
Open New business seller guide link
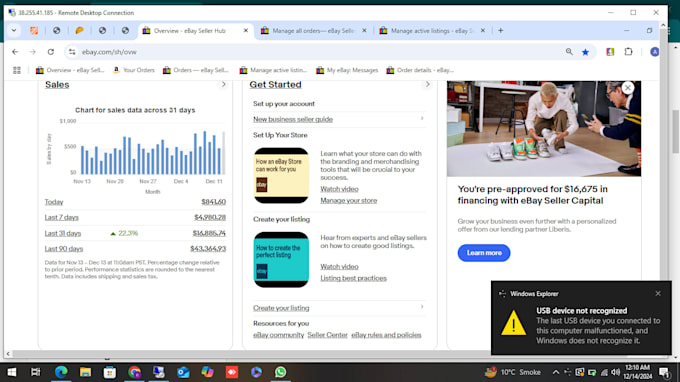point(293,119)
